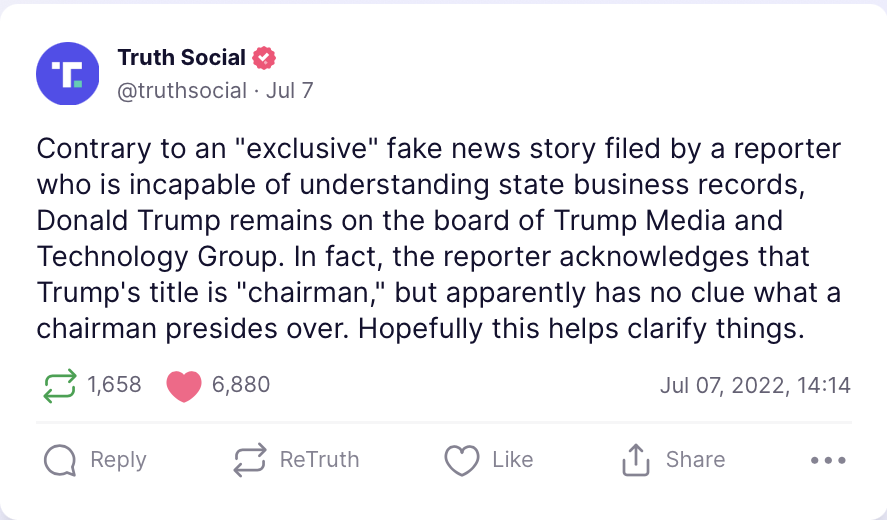This screenshot has height=520, width=887.
Task: Select the Share text label
Action: [695, 459]
